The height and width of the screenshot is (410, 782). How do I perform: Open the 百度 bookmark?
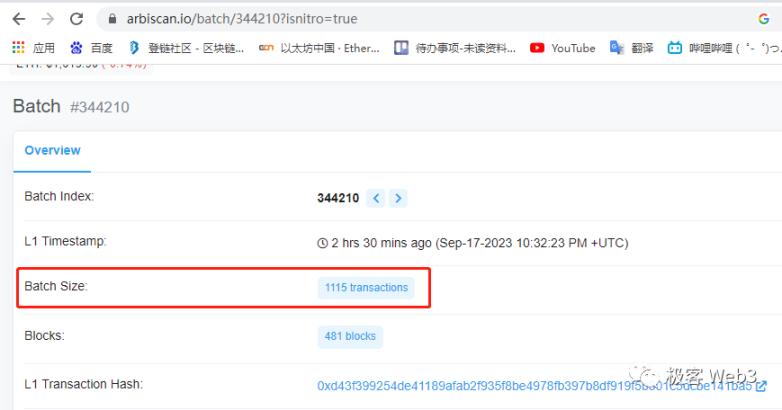pos(91,48)
